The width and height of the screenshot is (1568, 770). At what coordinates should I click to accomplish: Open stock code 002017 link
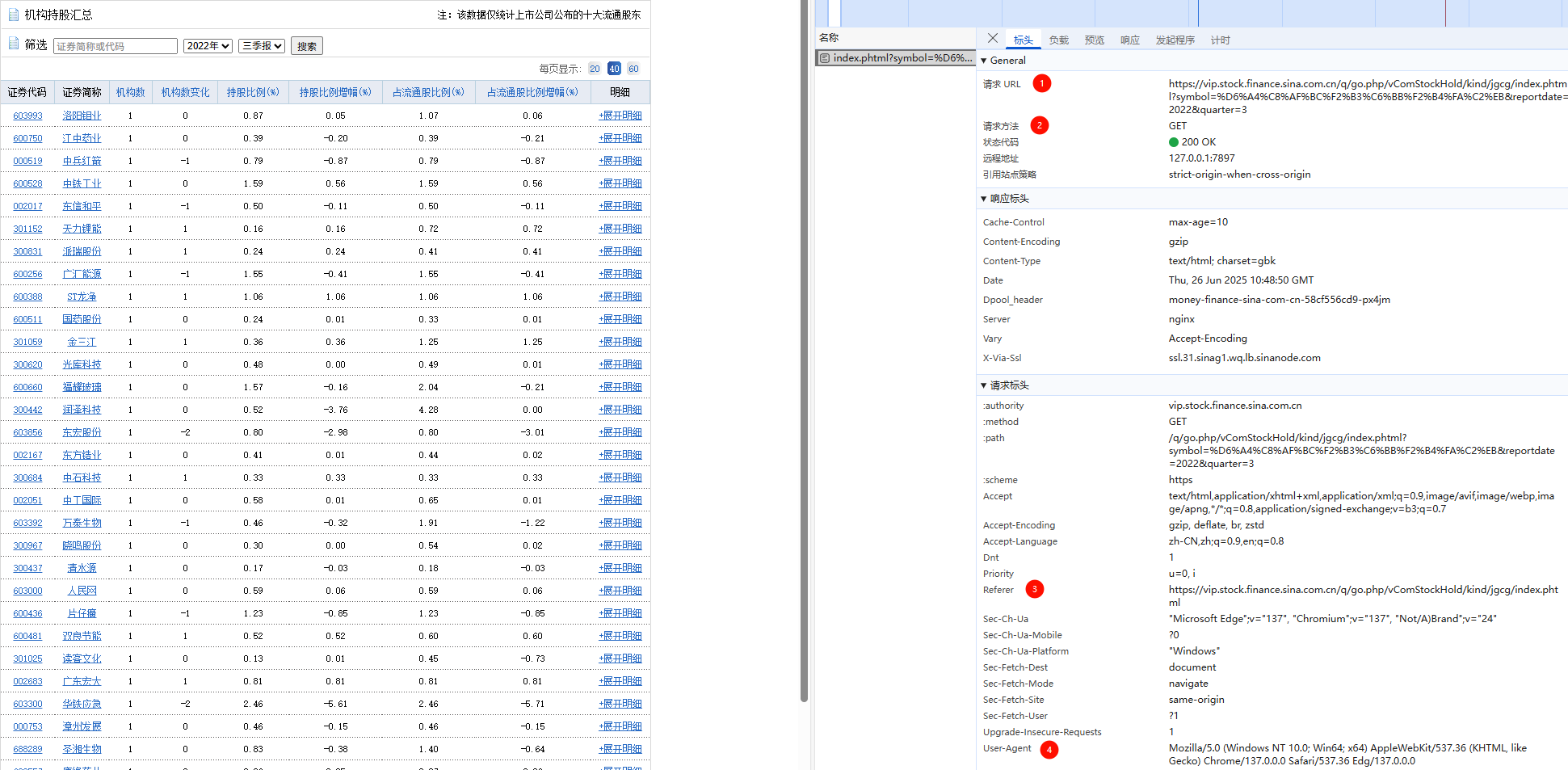[27, 206]
